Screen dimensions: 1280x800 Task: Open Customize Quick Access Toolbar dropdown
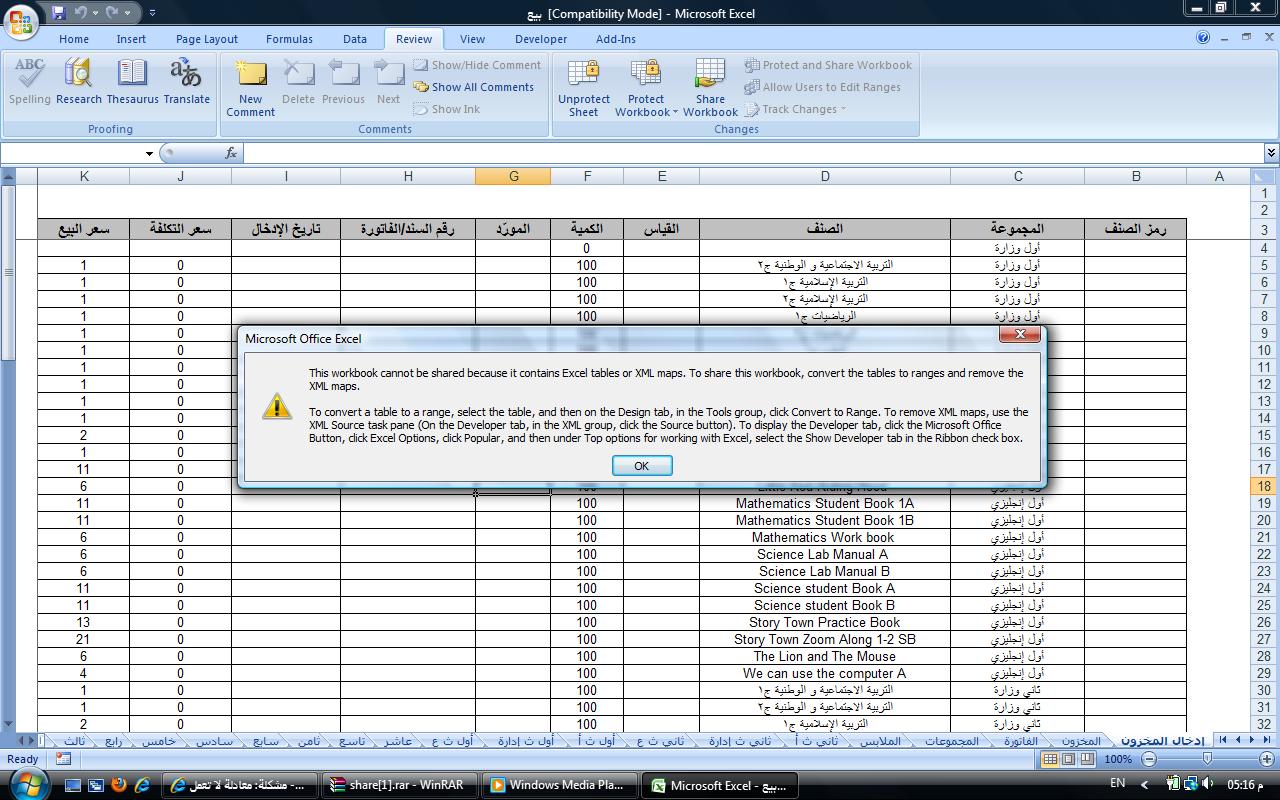coord(152,13)
